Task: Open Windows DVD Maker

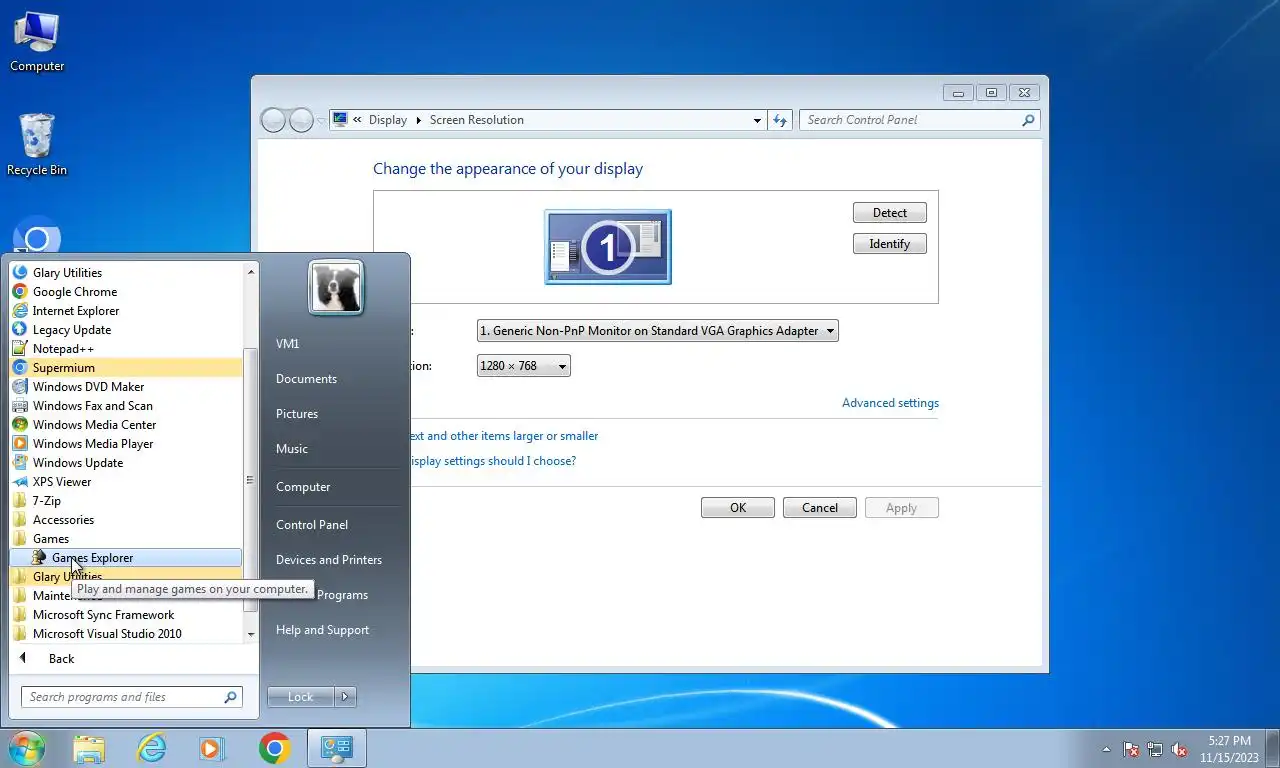Action: click(126, 386)
